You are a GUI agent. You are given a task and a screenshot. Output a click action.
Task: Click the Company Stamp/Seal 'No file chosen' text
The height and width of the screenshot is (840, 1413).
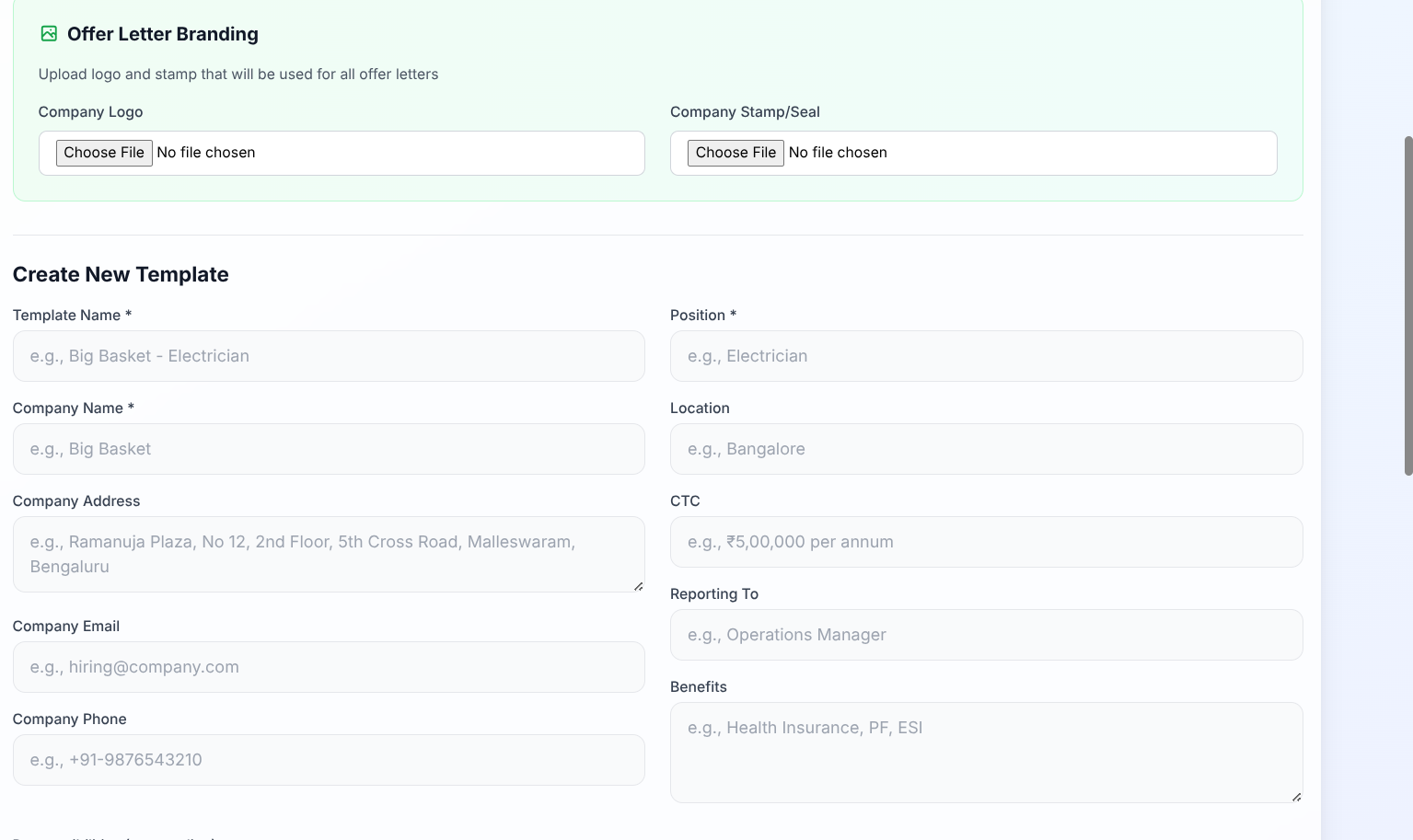[838, 153]
